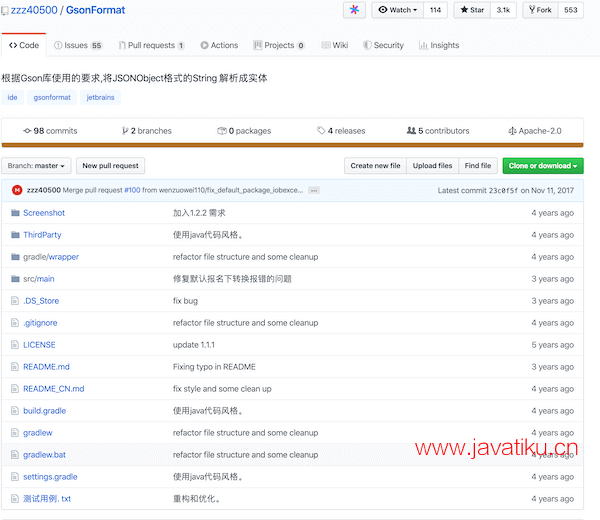Open the LICENSE file
This screenshot has height=520, width=600.
tap(39, 345)
